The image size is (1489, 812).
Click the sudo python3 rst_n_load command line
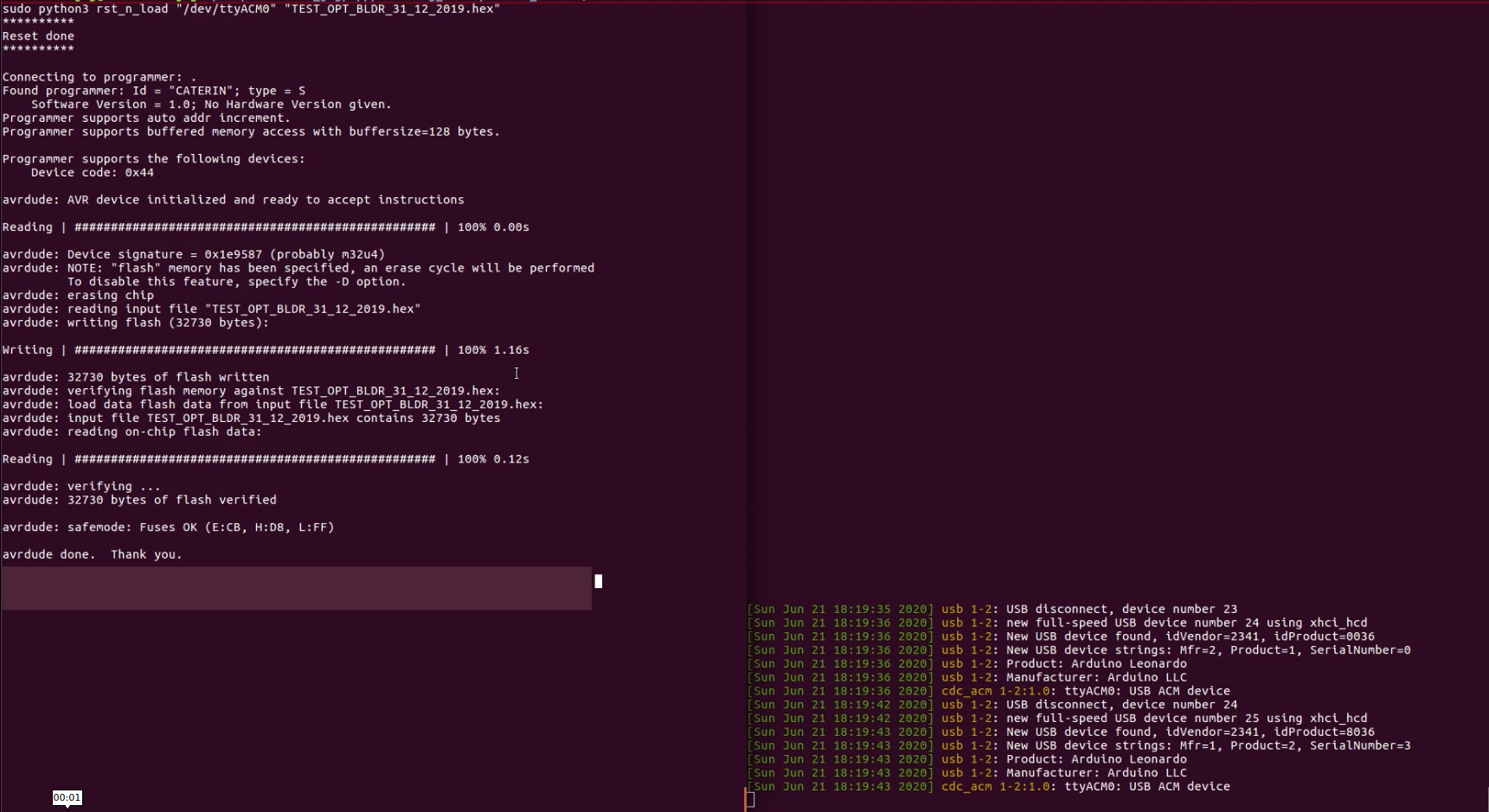tap(251, 9)
